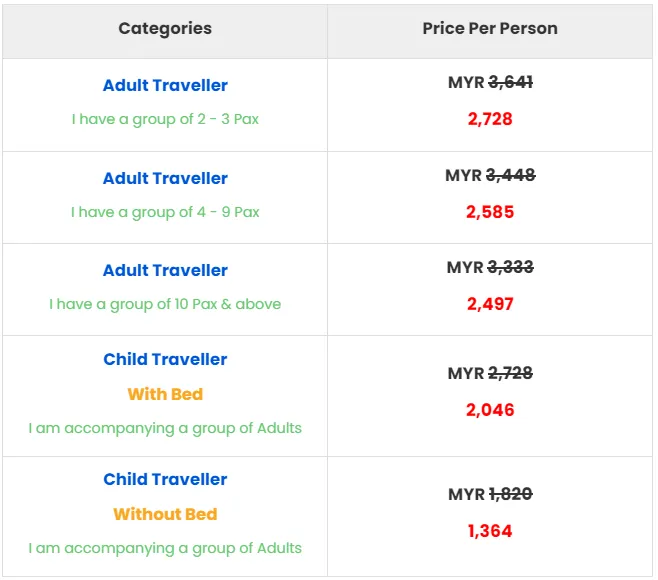Click Child Traveller heading above 'Without Bed'
The height and width of the screenshot is (580, 658).
165,480
